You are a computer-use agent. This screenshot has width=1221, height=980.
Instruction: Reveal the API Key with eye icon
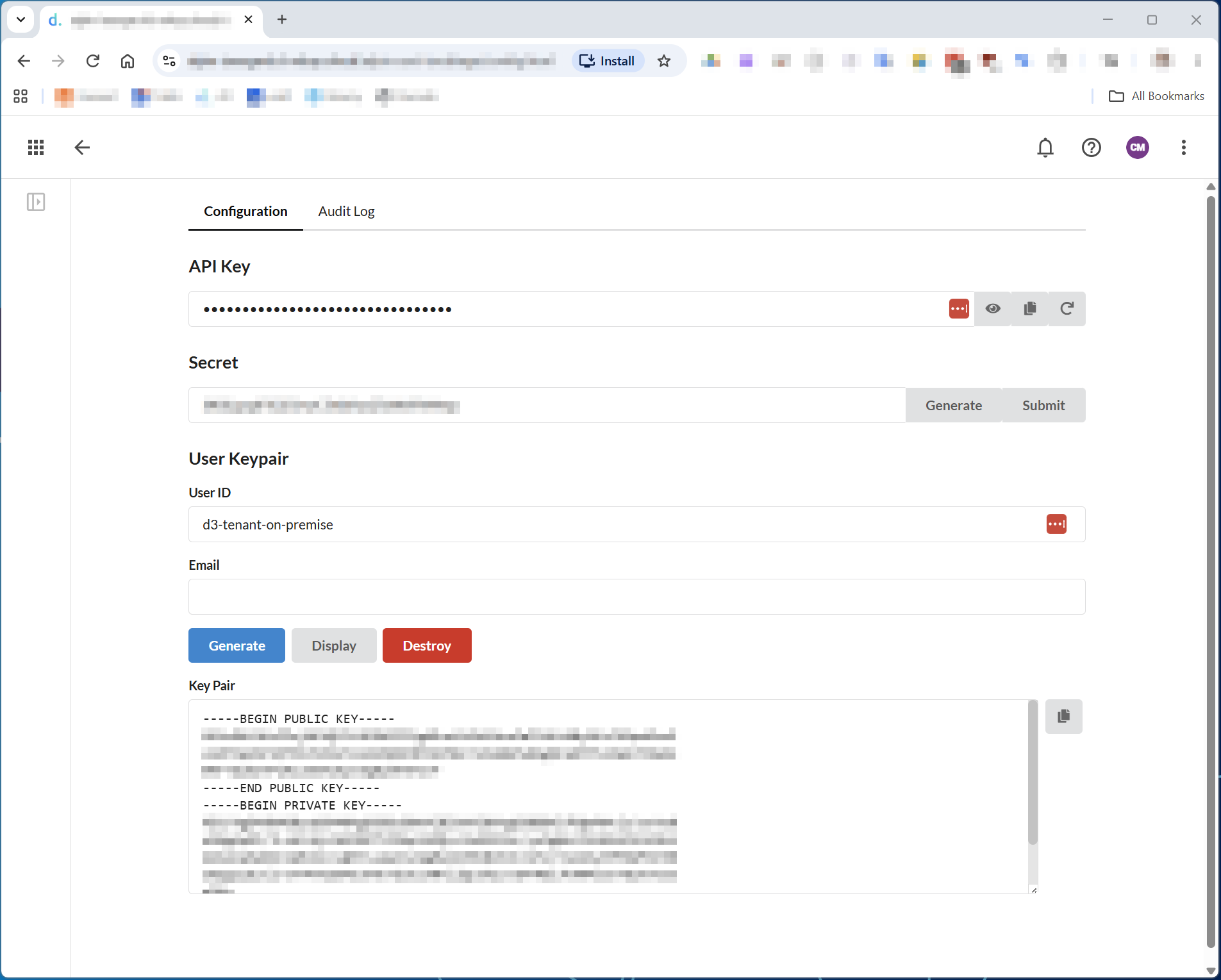click(993, 309)
